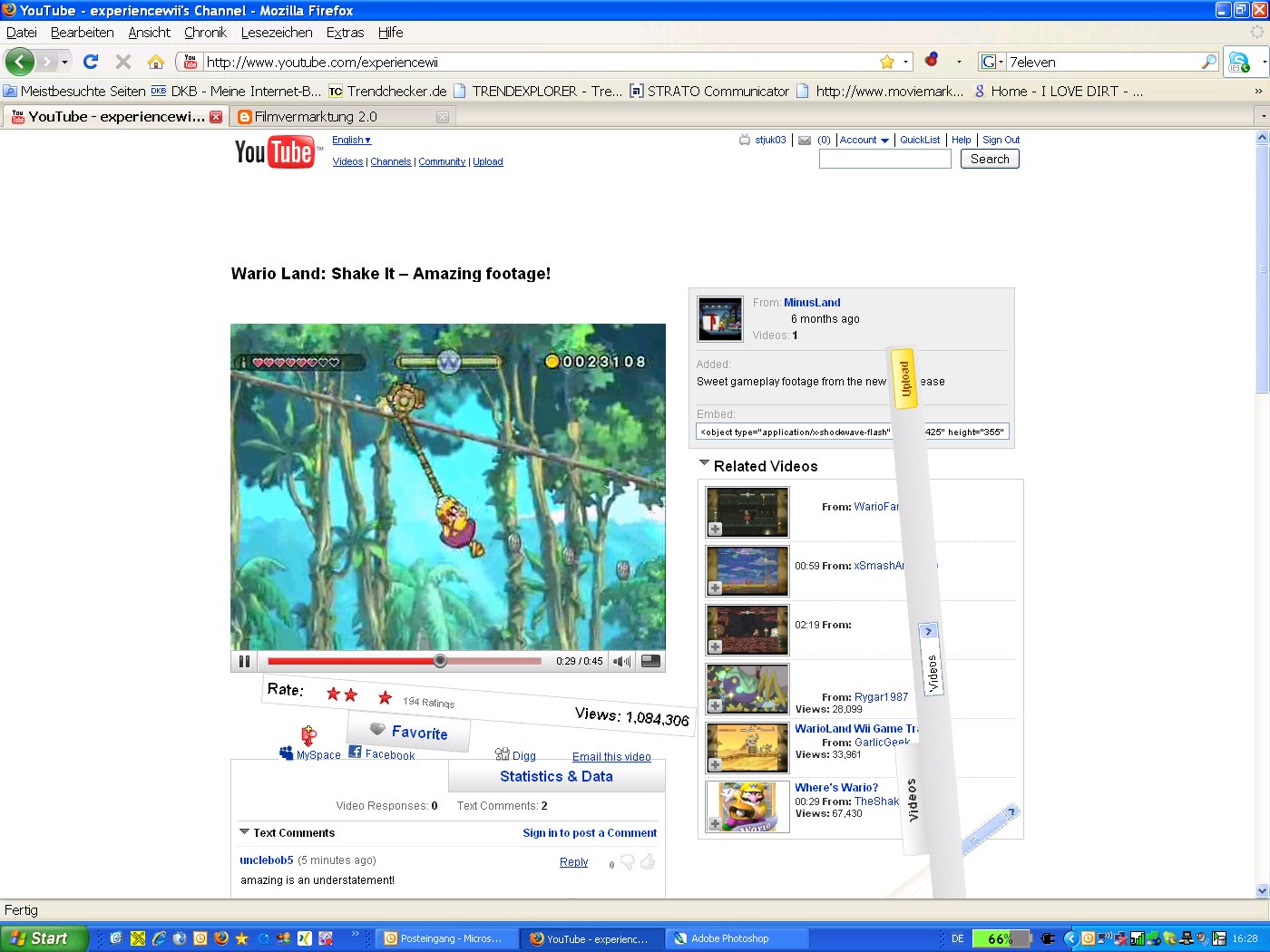Open the Bearbeiten menu
Screen dimensions: 1270x952
(83, 33)
